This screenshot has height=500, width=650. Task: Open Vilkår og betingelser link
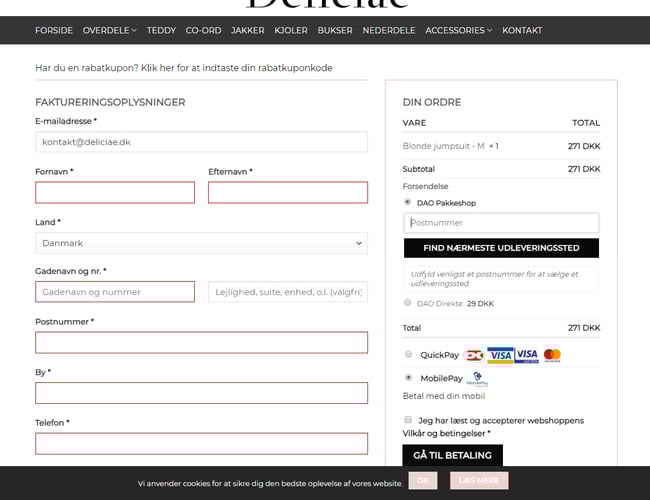(x=444, y=433)
